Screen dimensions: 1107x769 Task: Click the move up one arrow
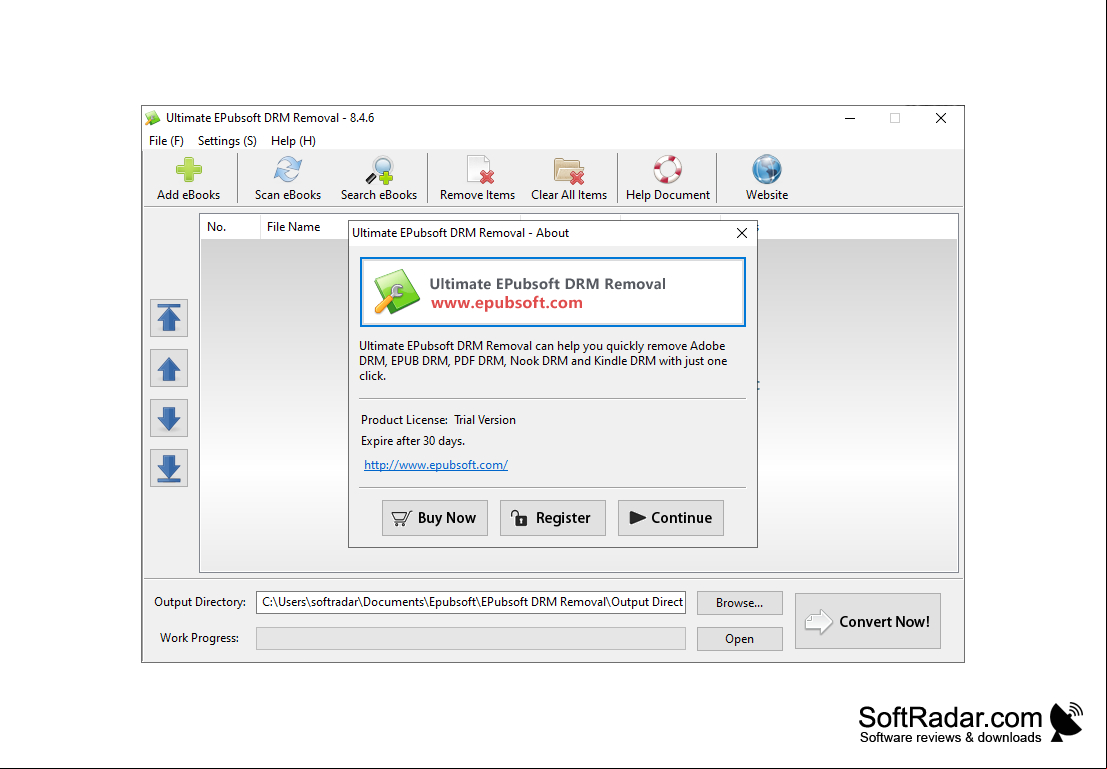point(169,368)
